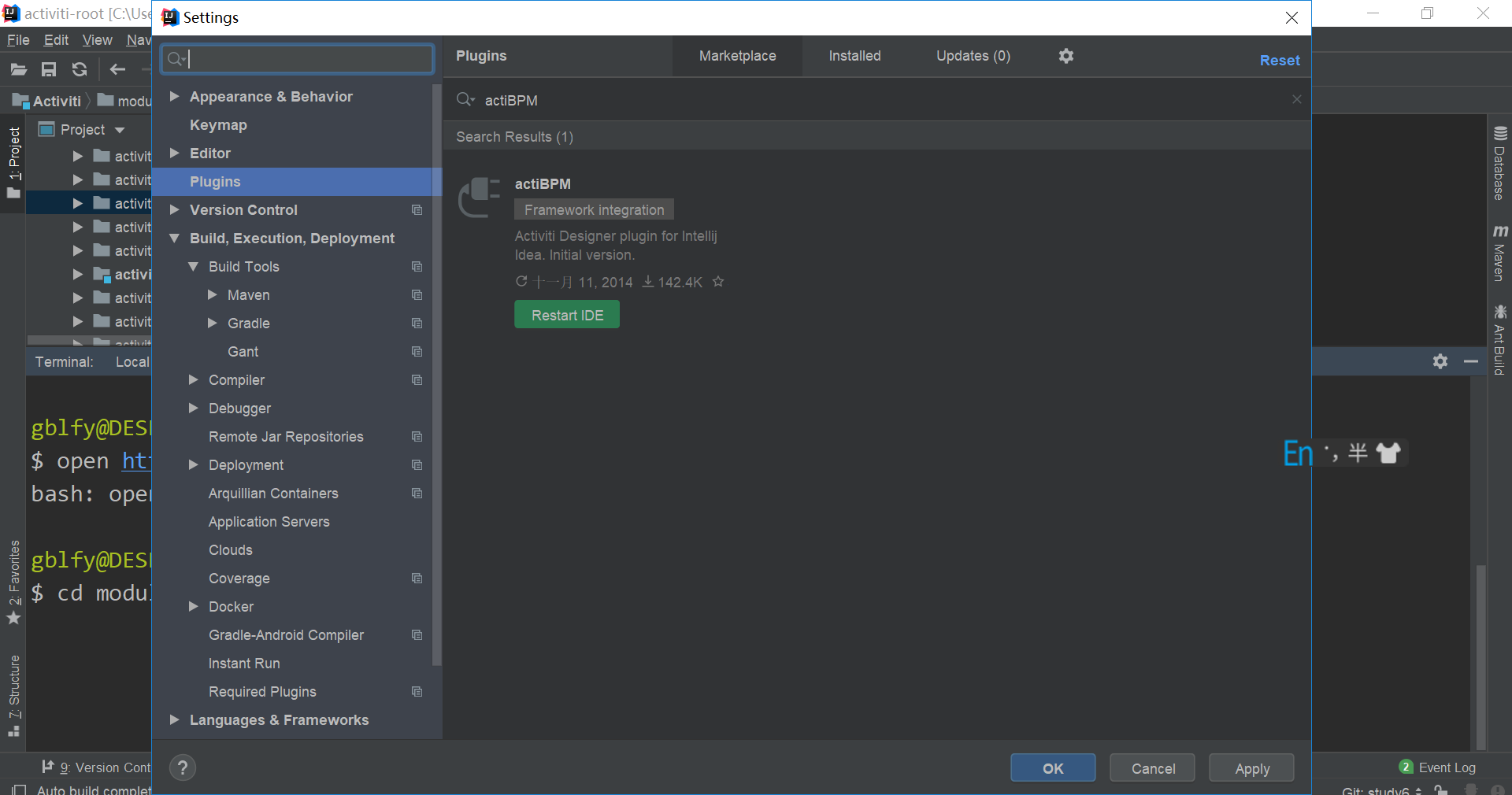This screenshot has width=1512, height=795.
Task: Click the Maven project-level settings icon
Action: point(417,295)
